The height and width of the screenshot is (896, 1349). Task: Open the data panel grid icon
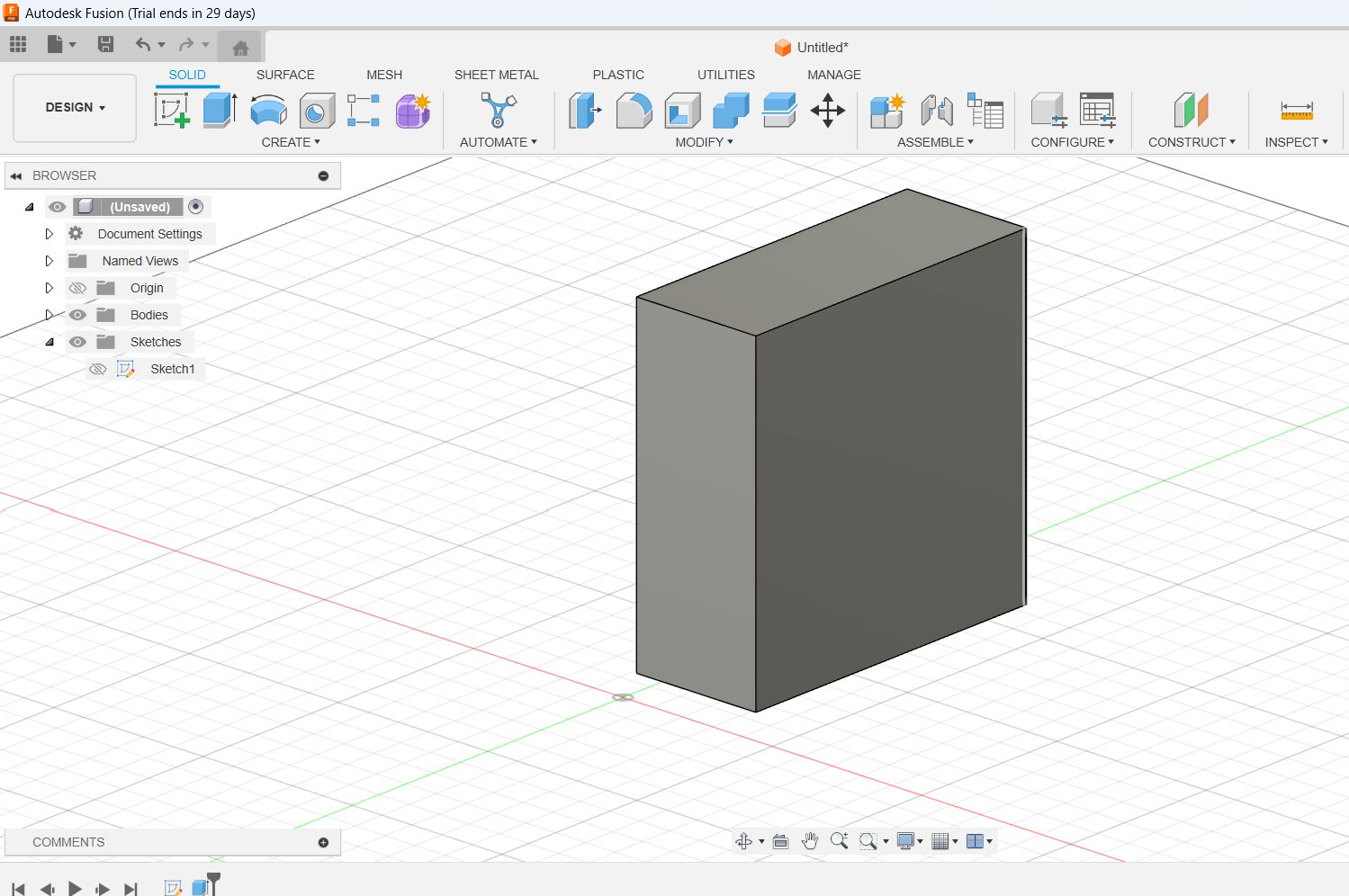(x=18, y=44)
